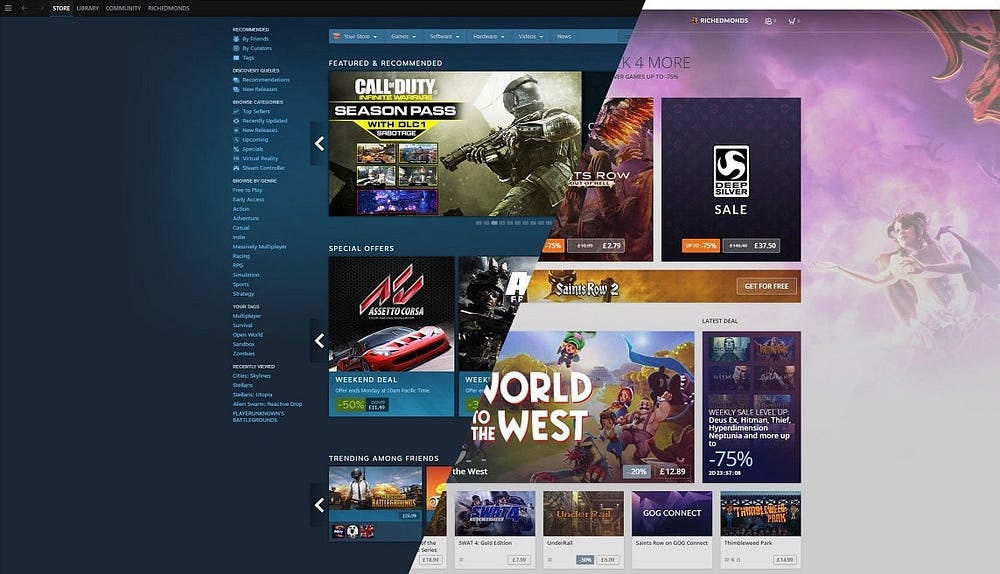Show previous Special Offers slide
The height and width of the screenshot is (574, 1000).
(x=319, y=341)
